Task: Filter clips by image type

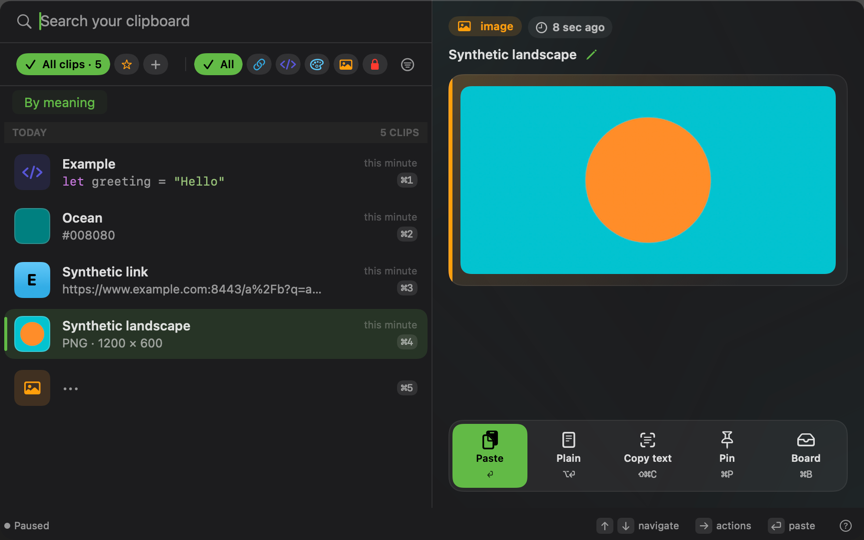Action: coord(345,64)
